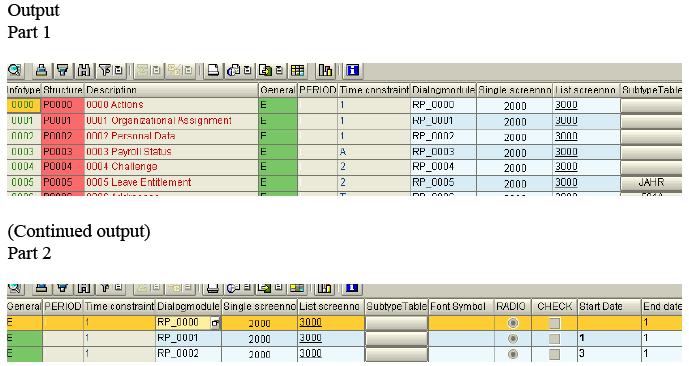Click the Subtotals icon in Part 1 toolbar
Image resolution: width=689 pixels, height=366 pixels.
[174, 70]
